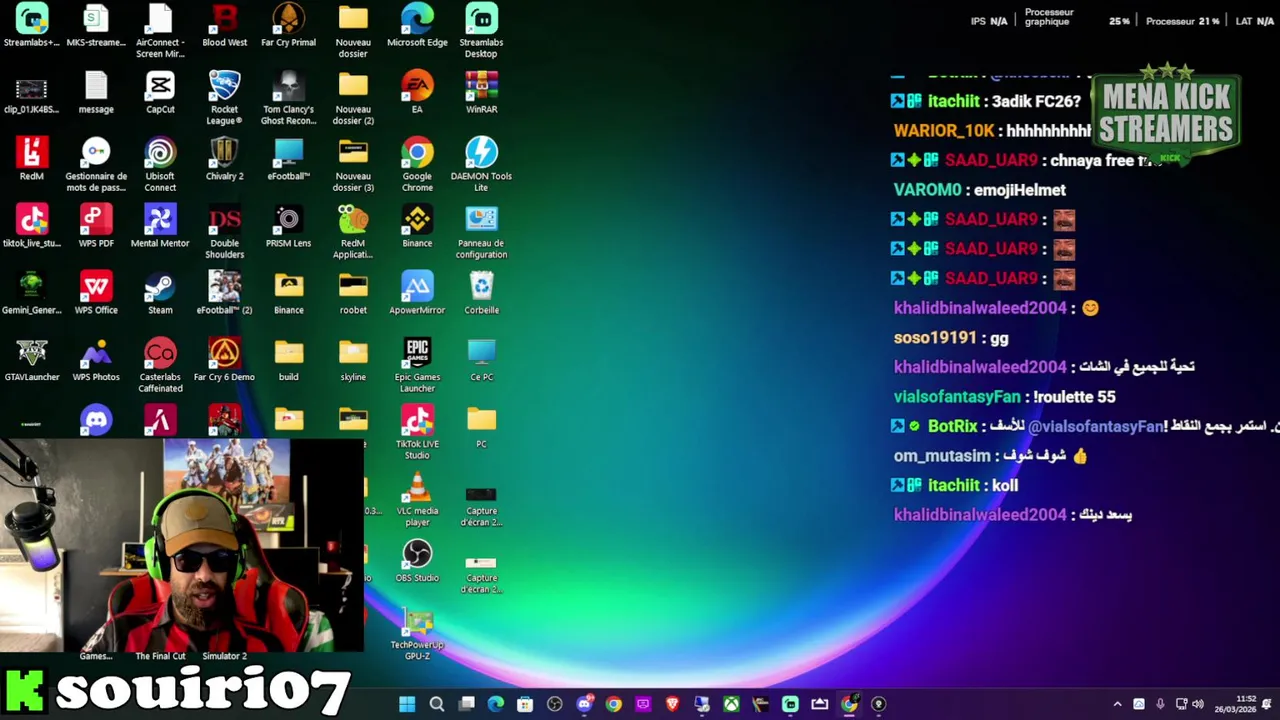Select the GTAVLauncher desktop icon
The image size is (1280, 720).
click(32, 361)
